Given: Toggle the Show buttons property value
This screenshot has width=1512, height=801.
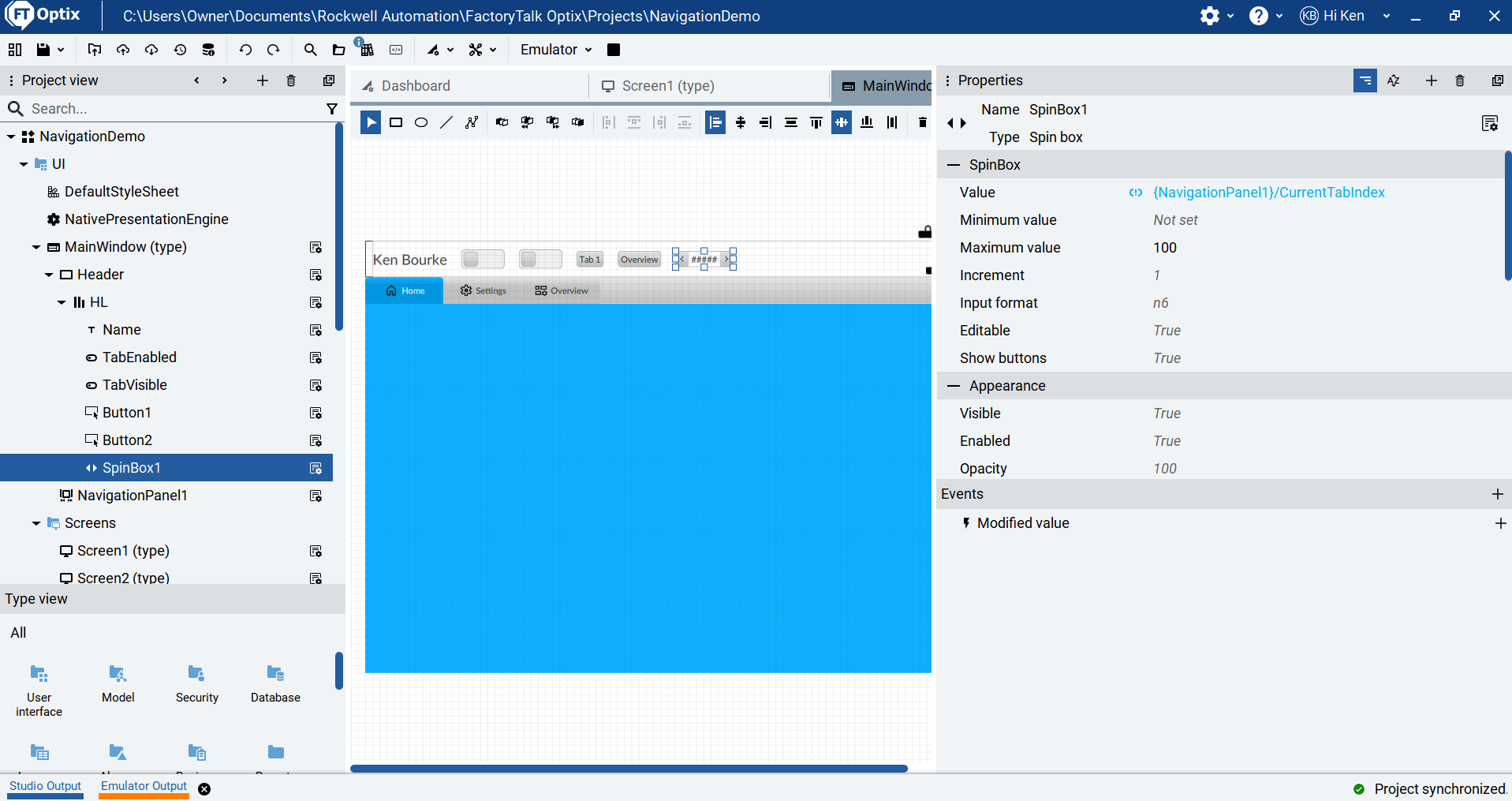Looking at the screenshot, I should pos(1167,358).
